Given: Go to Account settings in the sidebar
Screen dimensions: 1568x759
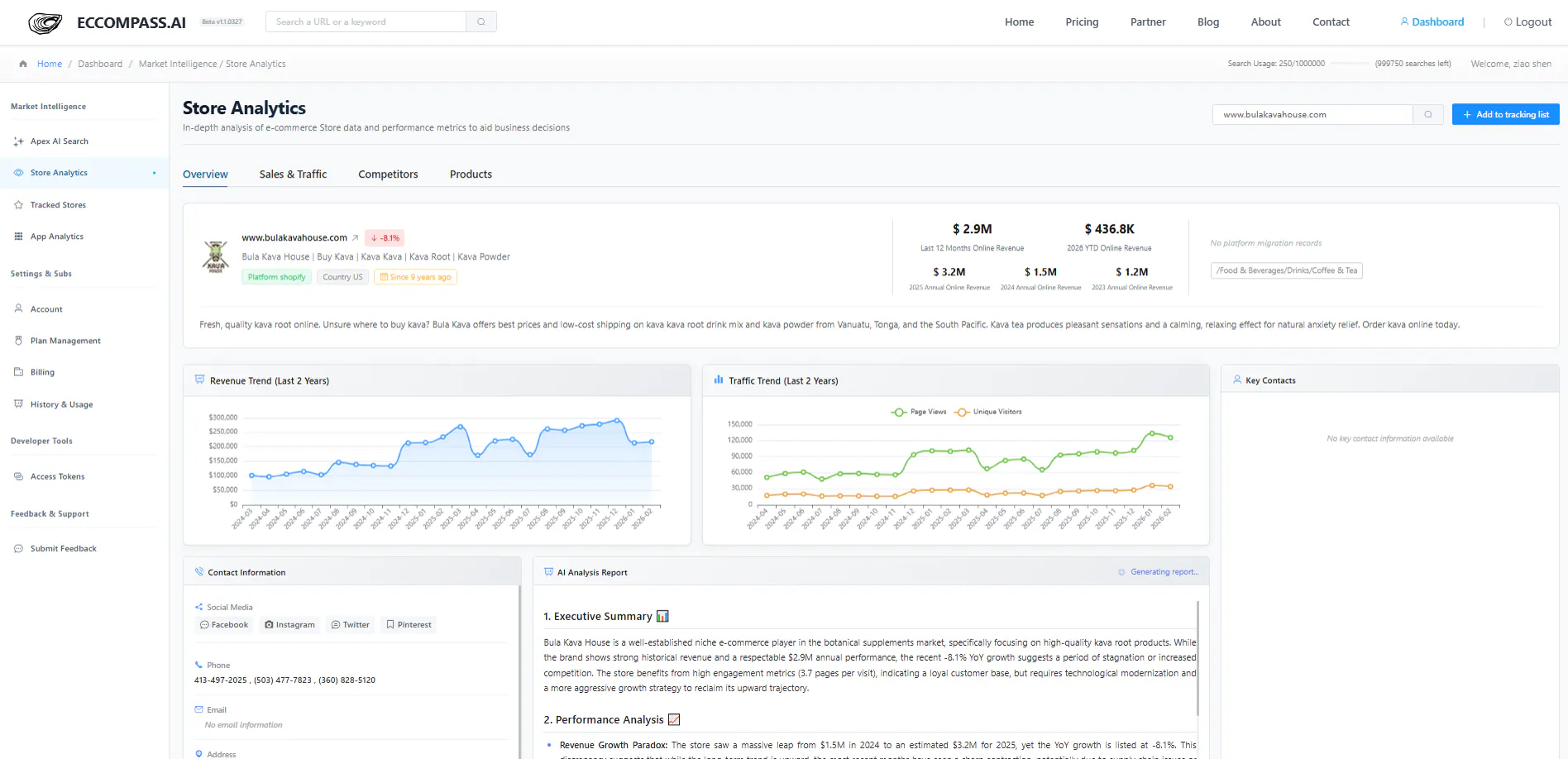Looking at the screenshot, I should coord(46,309).
